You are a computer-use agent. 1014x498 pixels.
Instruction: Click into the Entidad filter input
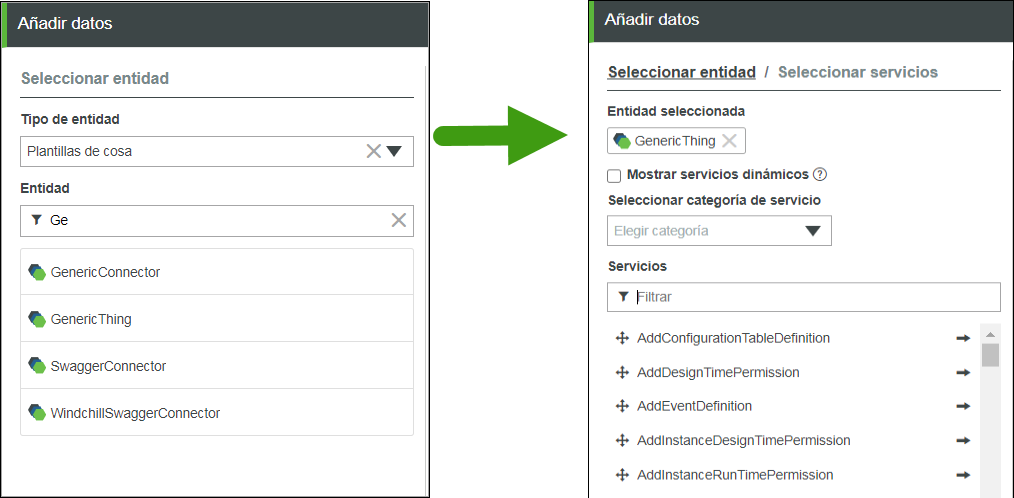pos(217,221)
